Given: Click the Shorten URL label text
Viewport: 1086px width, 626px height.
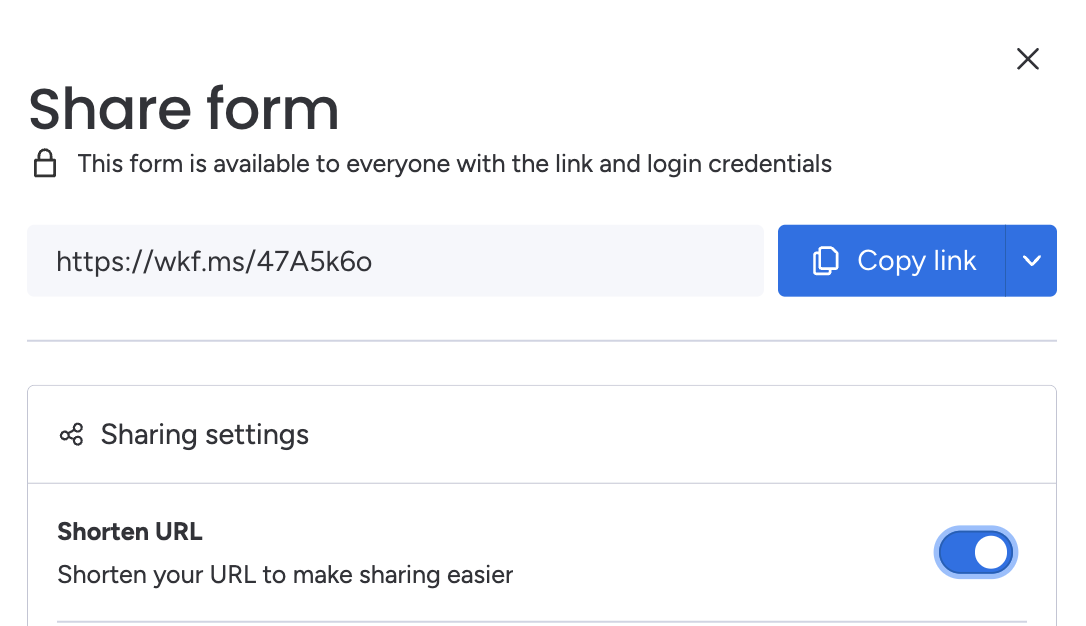Looking at the screenshot, I should click(x=129, y=531).
